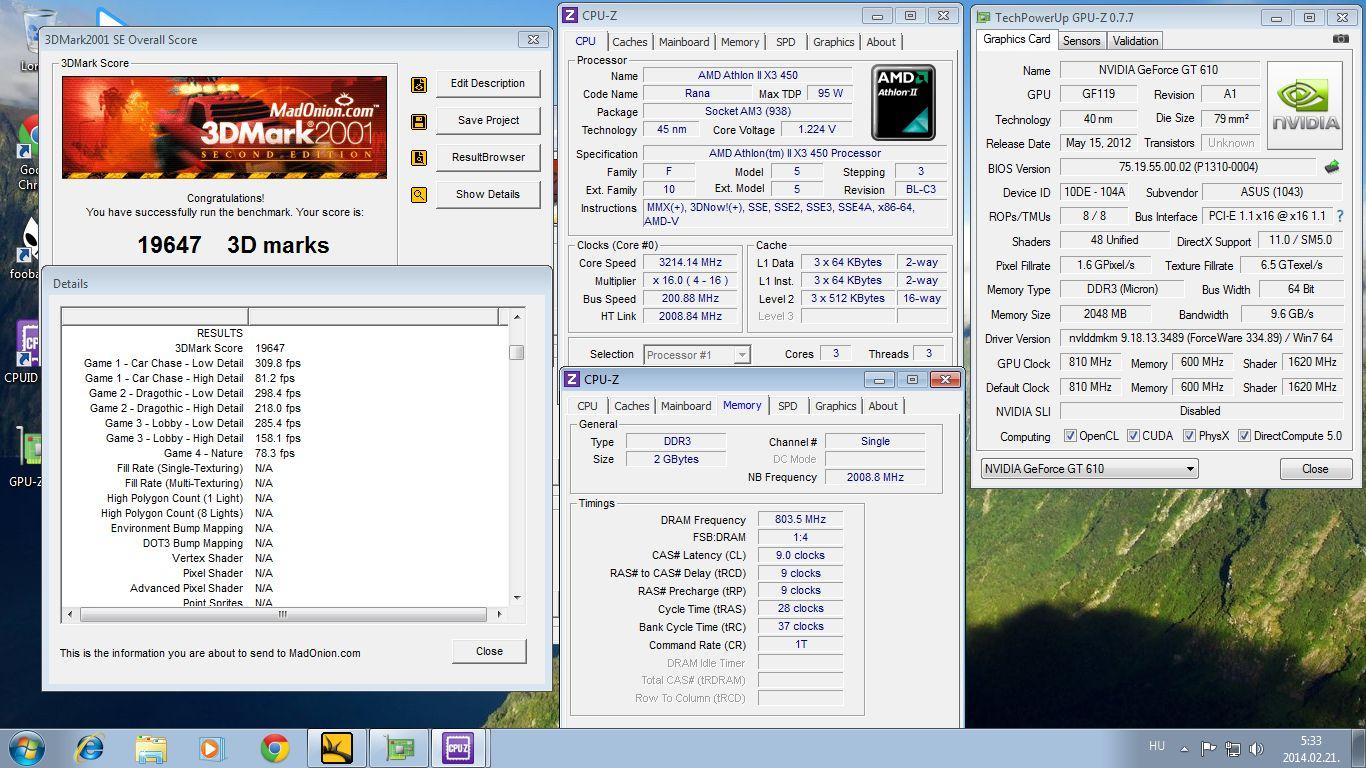Image resolution: width=1366 pixels, height=768 pixels.
Task: Launch Internet Explorer from the taskbar
Action: point(90,748)
